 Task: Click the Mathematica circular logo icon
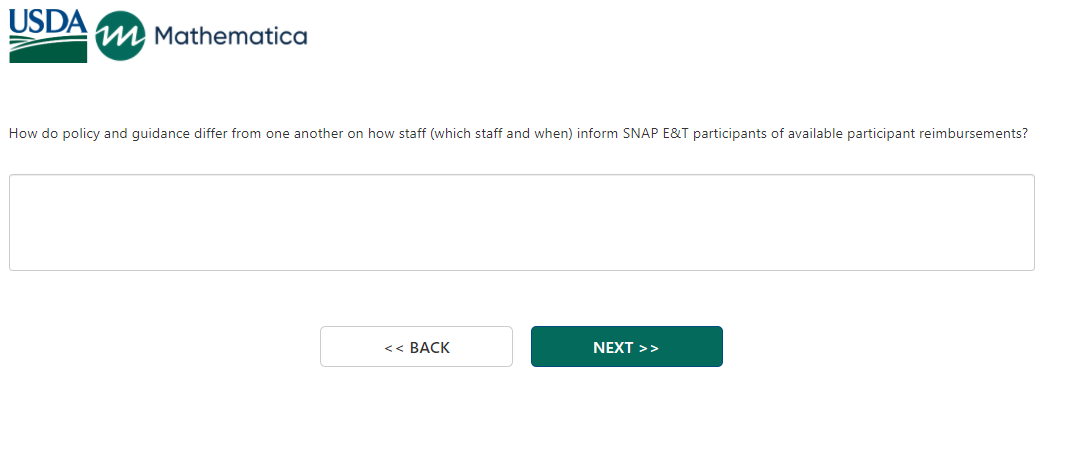120,38
